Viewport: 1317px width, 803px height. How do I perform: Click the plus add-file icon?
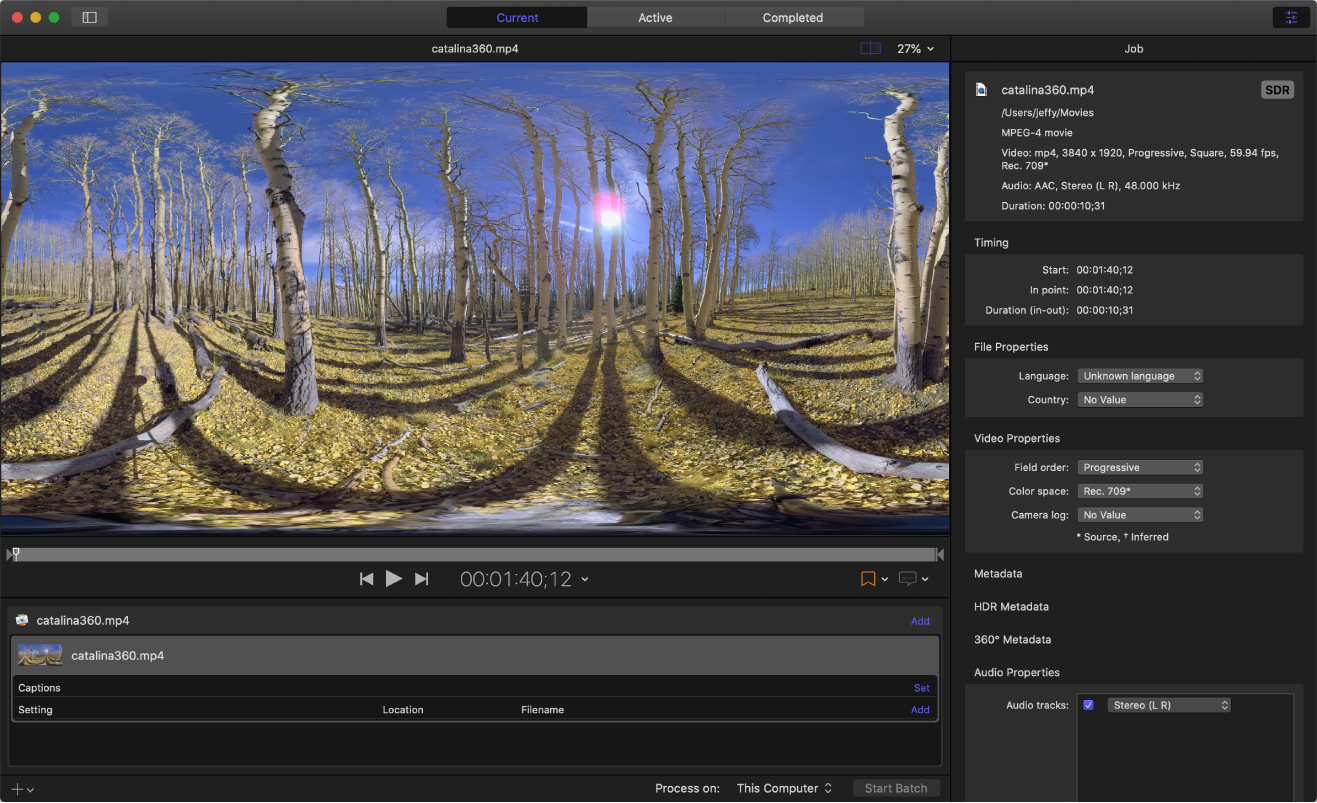(x=17, y=789)
